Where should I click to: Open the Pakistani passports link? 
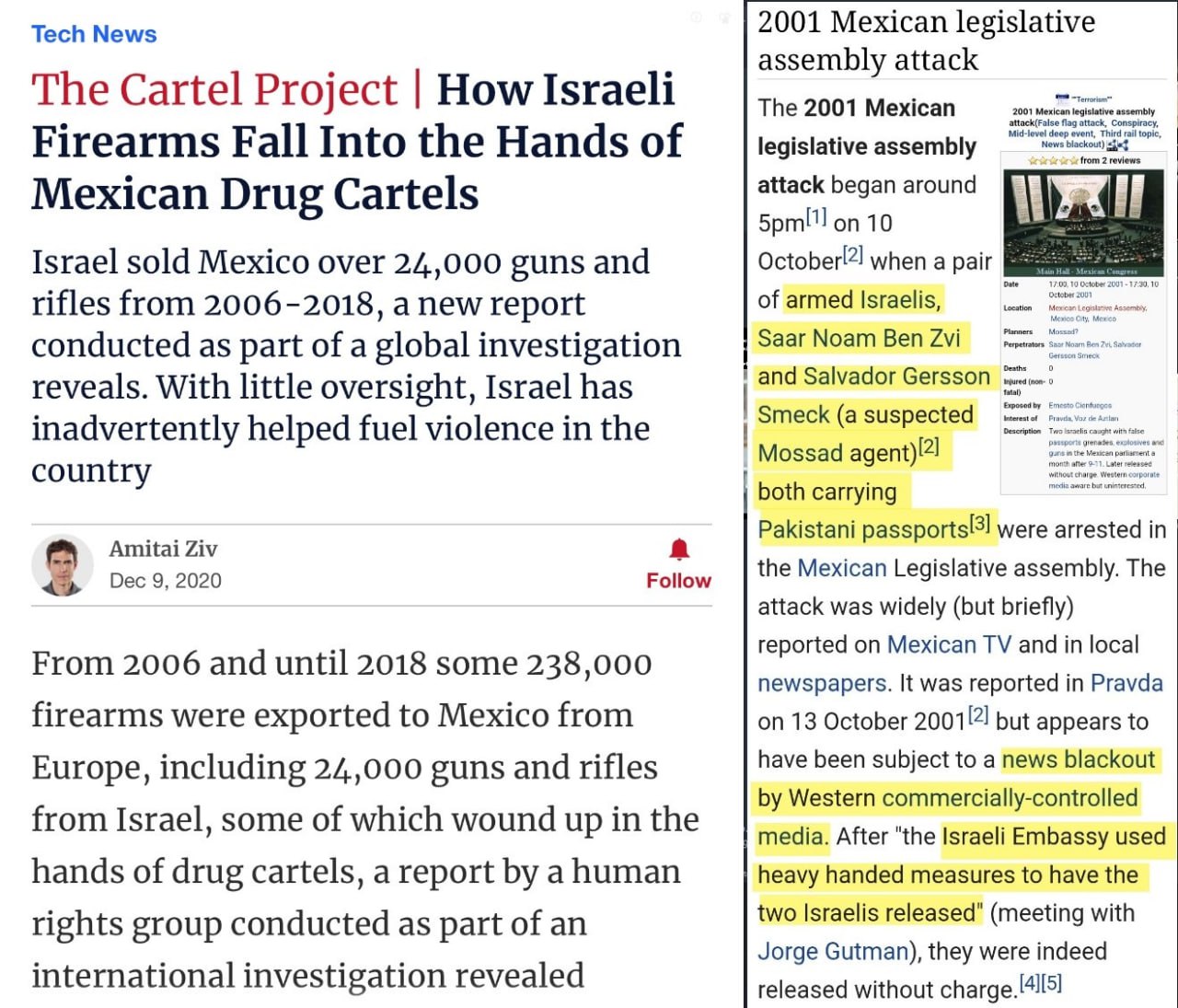(862, 530)
